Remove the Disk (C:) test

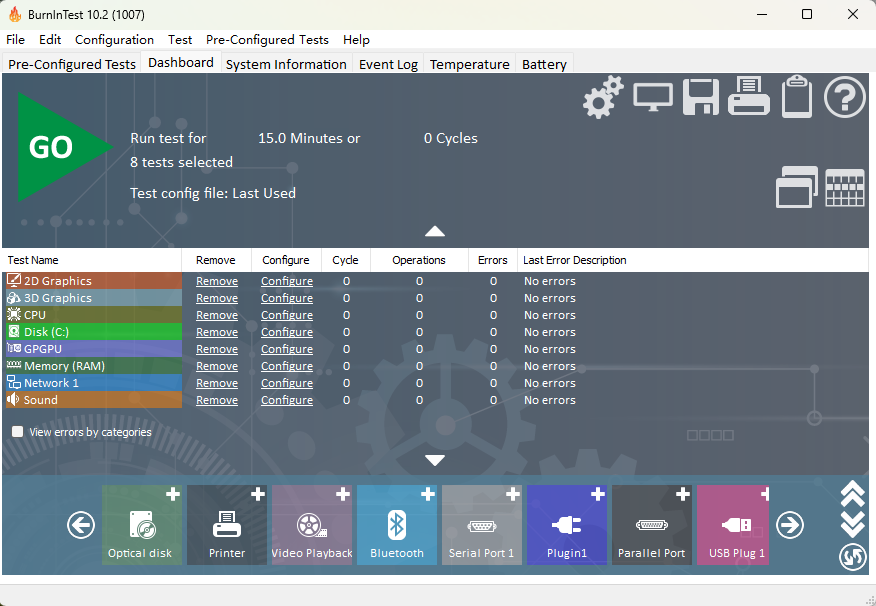pyautogui.click(x=217, y=332)
